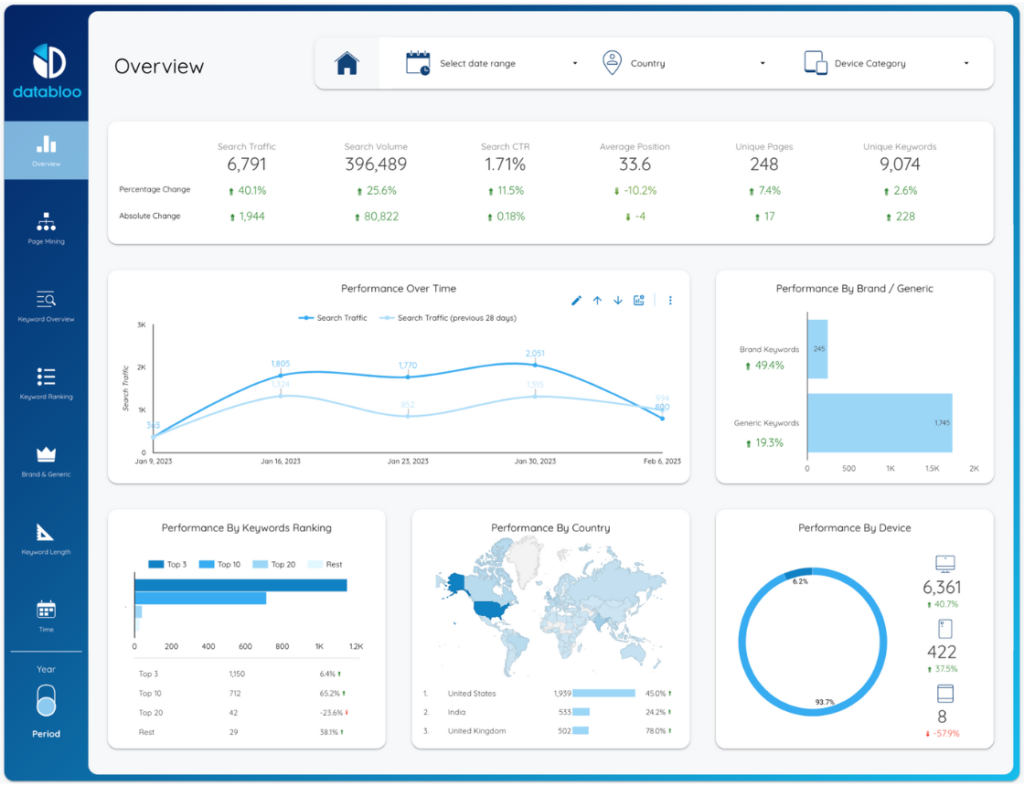
Task: Click the export chart icon above the line chart
Action: pos(638,300)
